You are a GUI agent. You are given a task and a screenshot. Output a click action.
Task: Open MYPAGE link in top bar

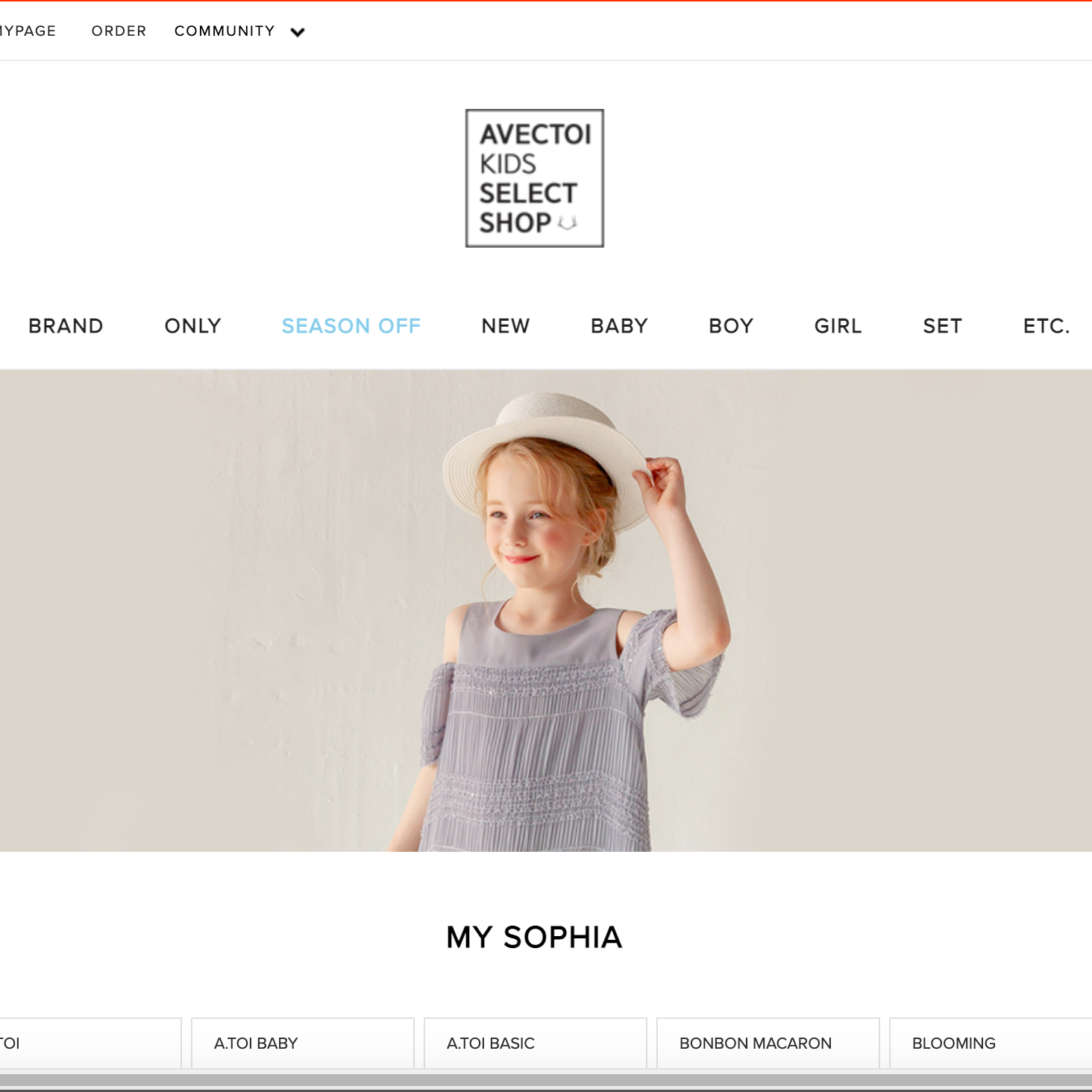pos(28,31)
